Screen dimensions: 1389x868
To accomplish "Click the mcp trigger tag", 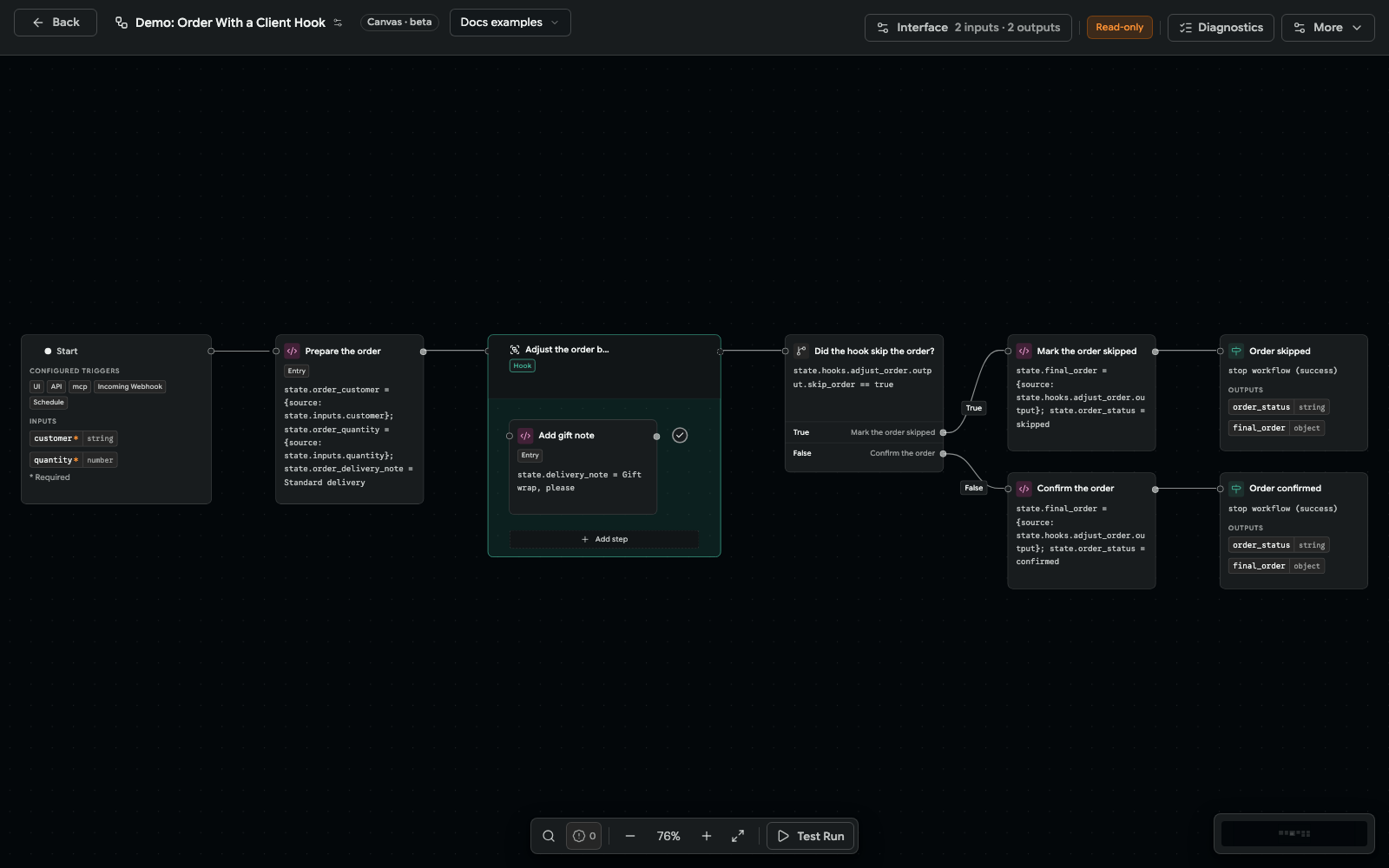I will click(x=80, y=387).
